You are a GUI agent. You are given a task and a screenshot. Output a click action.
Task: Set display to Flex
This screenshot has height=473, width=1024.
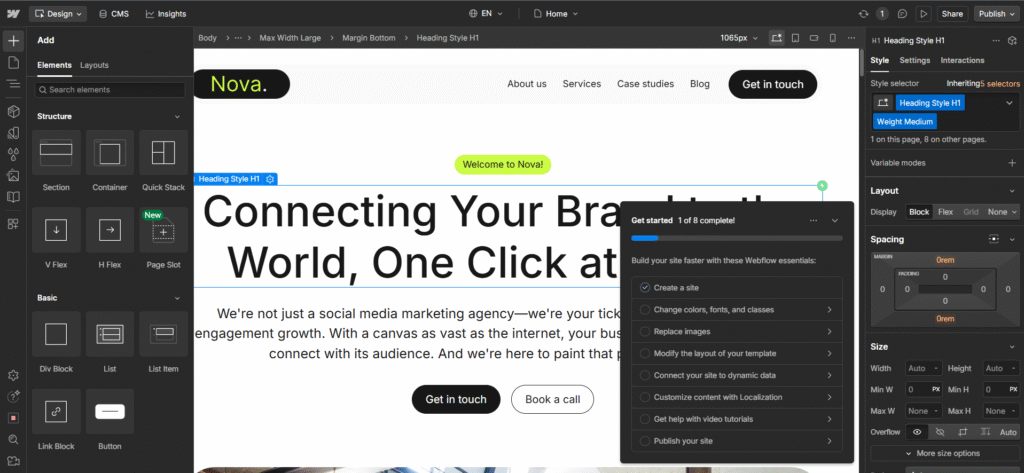[x=945, y=212]
